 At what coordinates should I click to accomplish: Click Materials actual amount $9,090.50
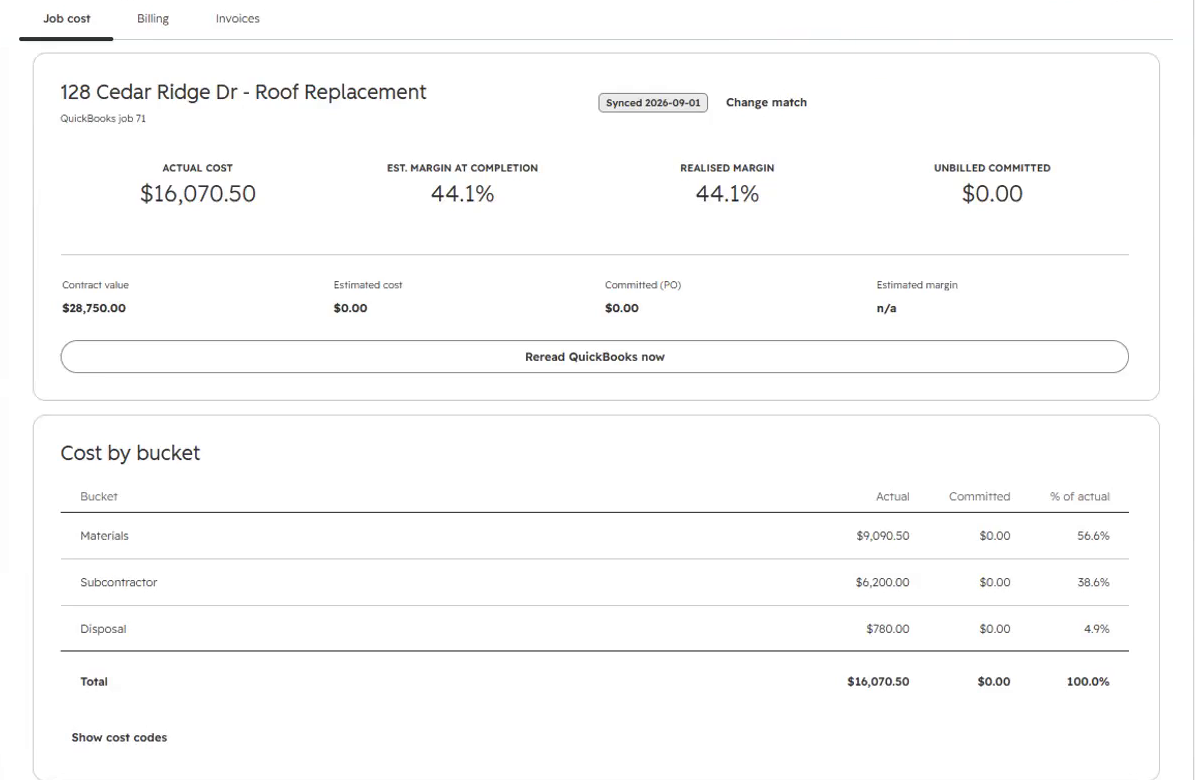tap(883, 536)
